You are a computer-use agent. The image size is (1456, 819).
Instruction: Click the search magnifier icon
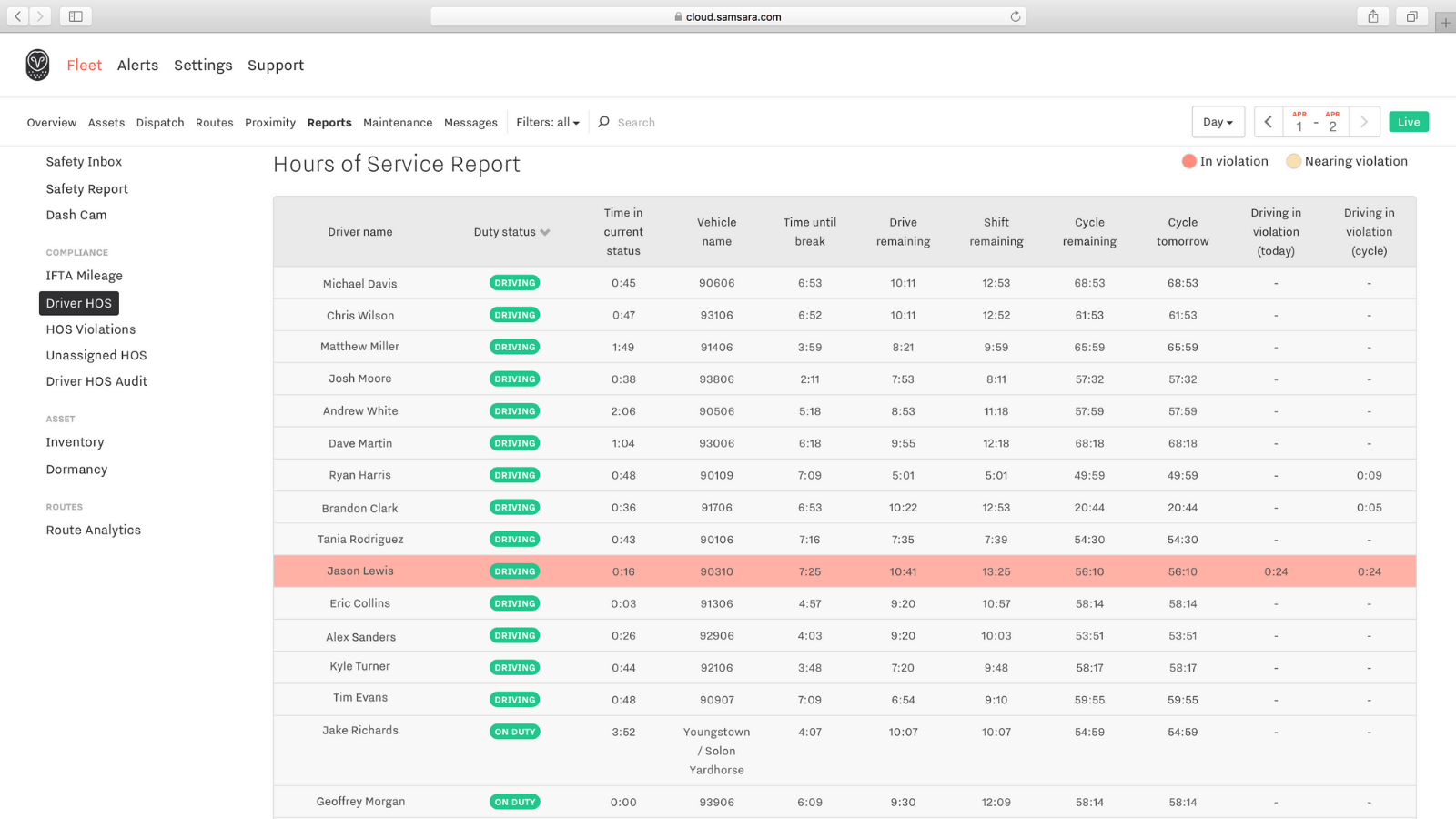tap(603, 122)
